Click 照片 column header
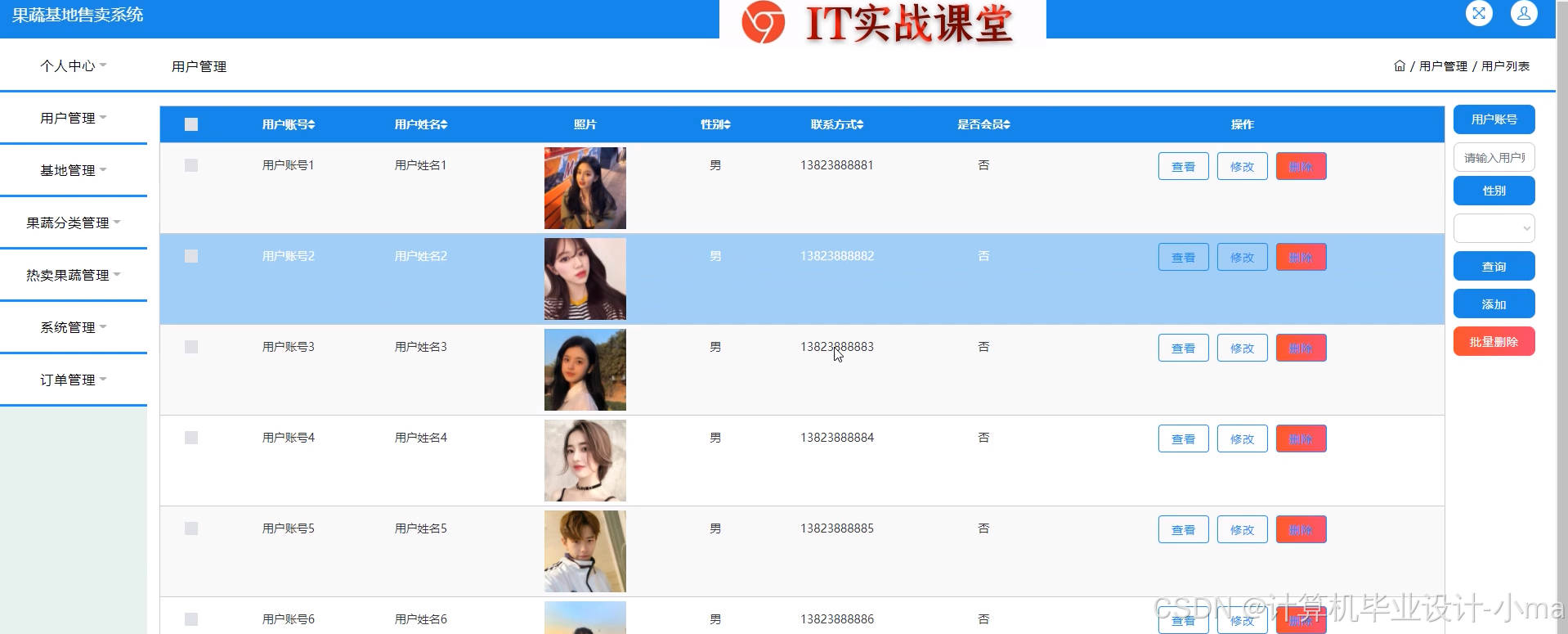Screen dimensions: 1568x634 point(585,124)
